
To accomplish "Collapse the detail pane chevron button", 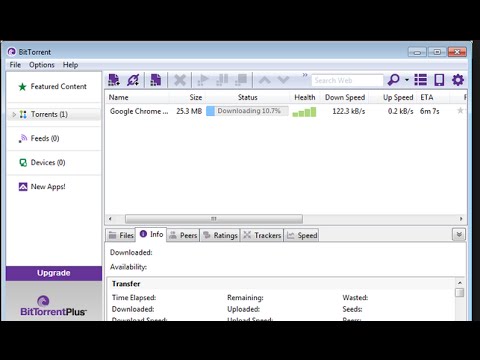I will pos(459,235).
